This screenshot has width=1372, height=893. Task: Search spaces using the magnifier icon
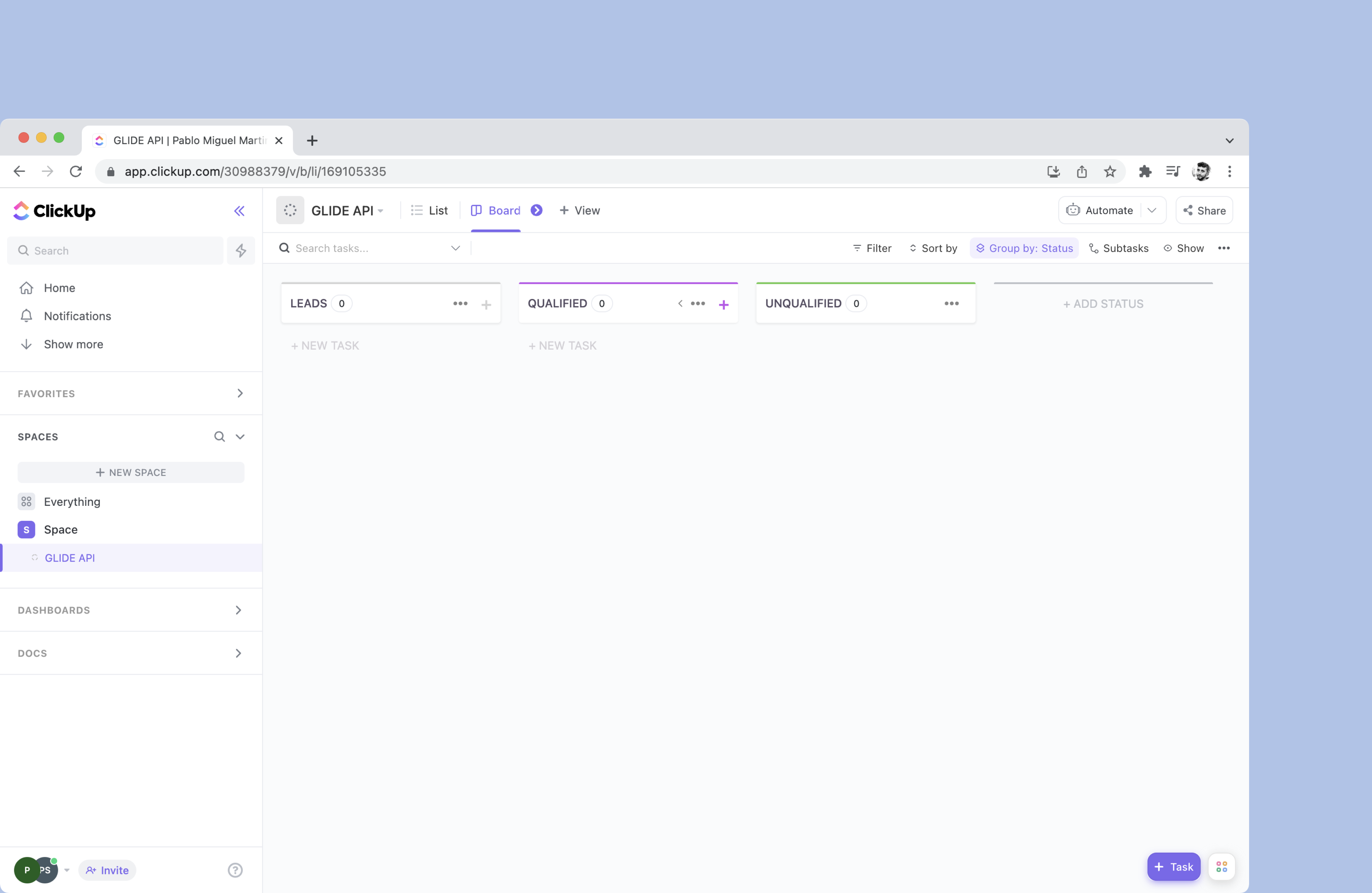pos(220,437)
